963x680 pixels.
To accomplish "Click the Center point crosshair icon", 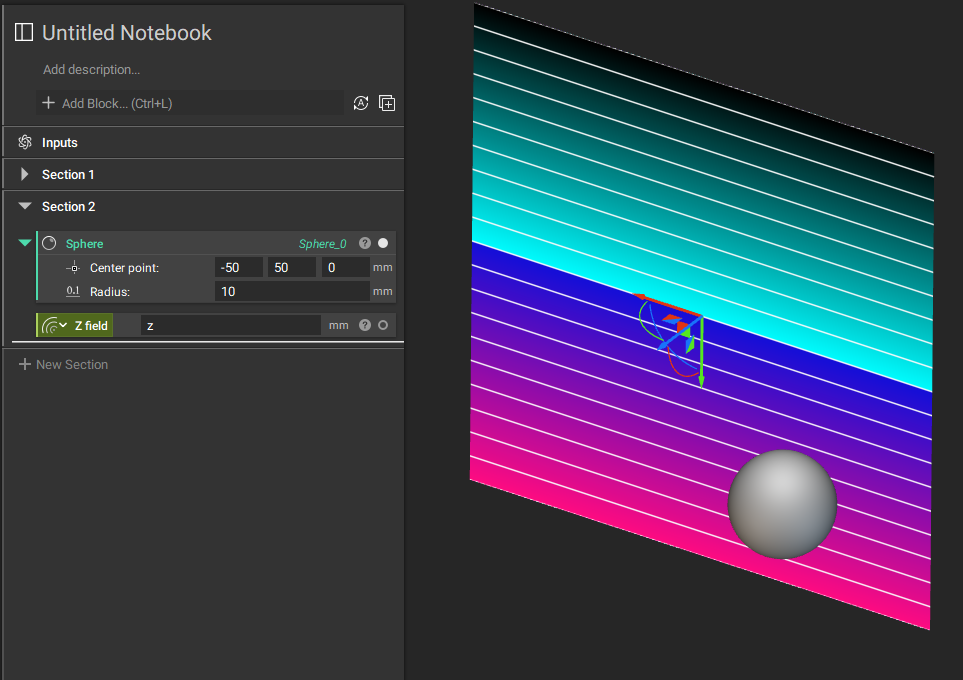I will (x=73, y=268).
